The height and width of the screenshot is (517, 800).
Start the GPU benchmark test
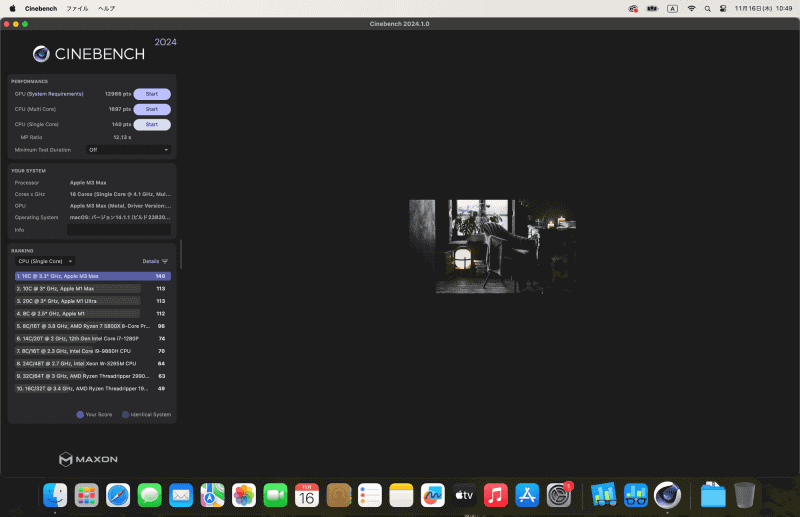pos(152,94)
